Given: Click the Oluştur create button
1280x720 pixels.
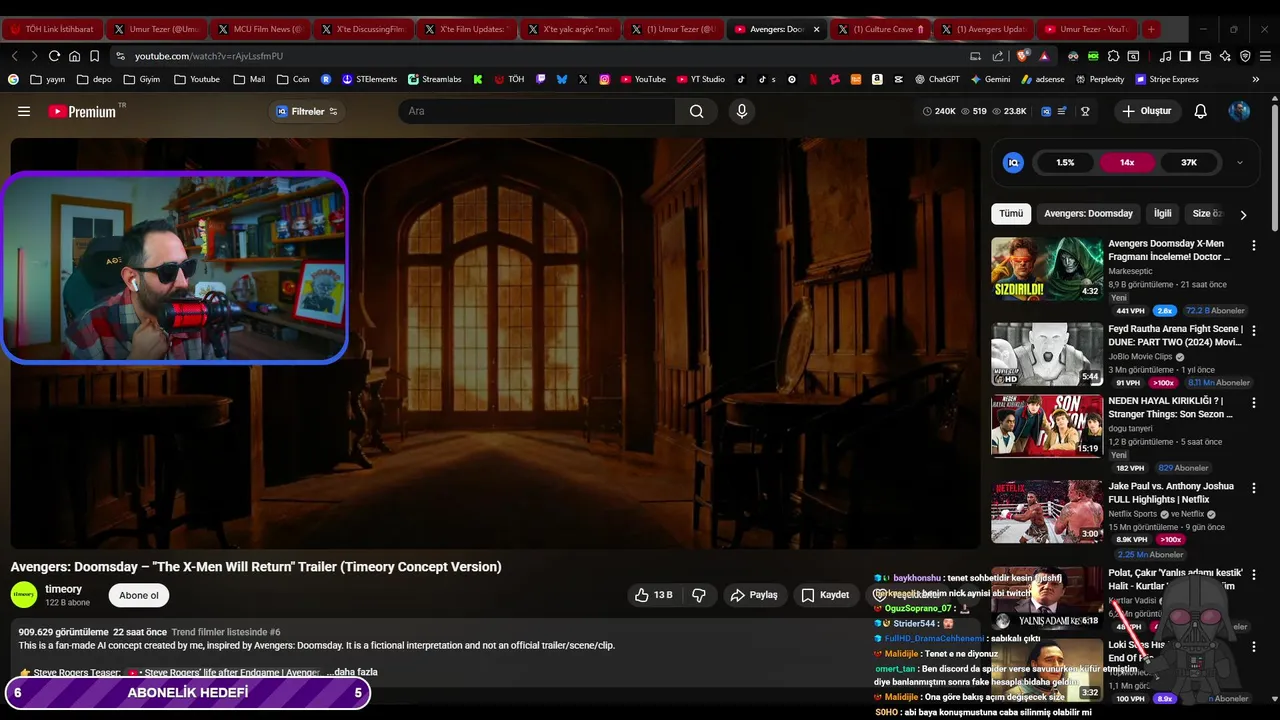Looking at the screenshot, I should click(1147, 111).
